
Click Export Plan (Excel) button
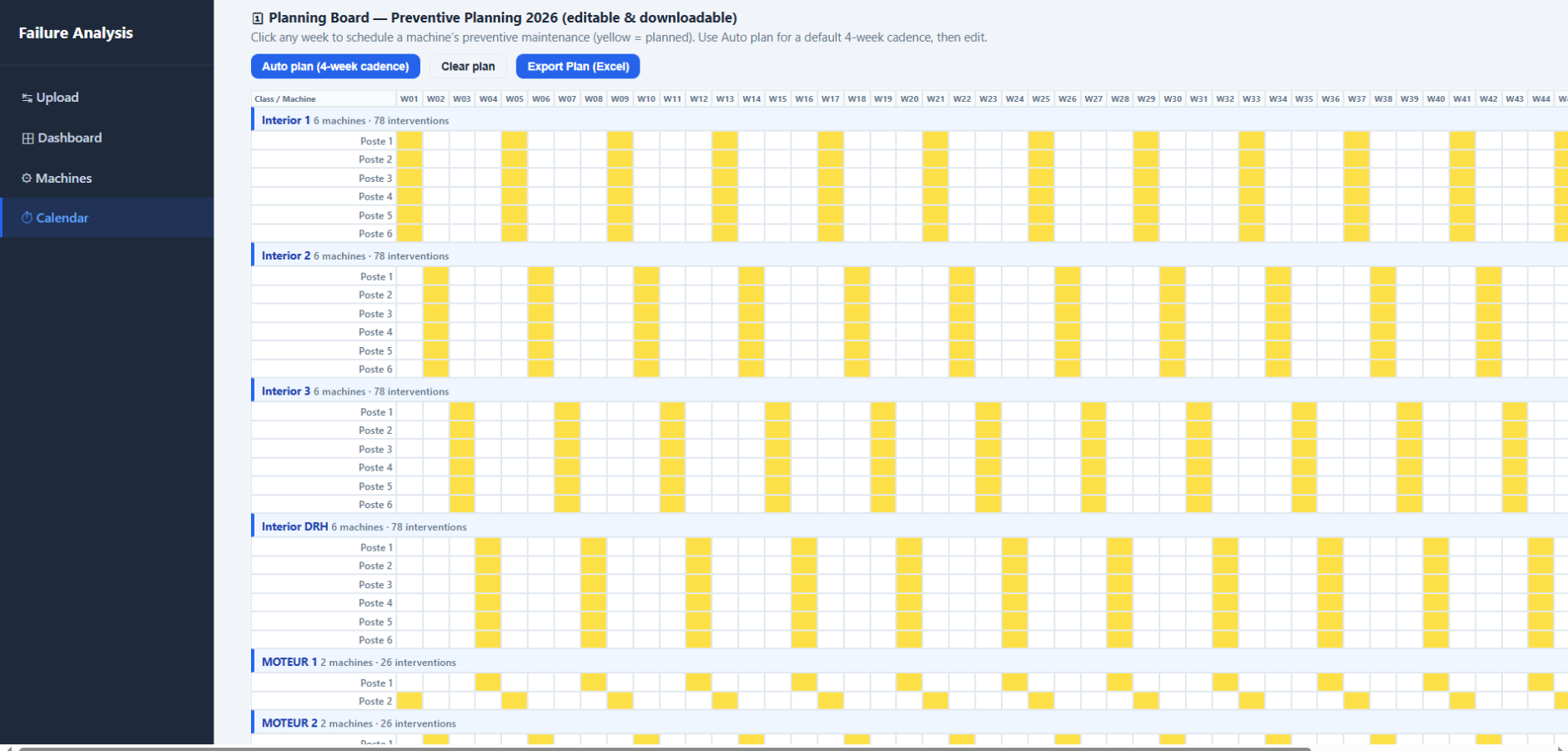(x=578, y=67)
